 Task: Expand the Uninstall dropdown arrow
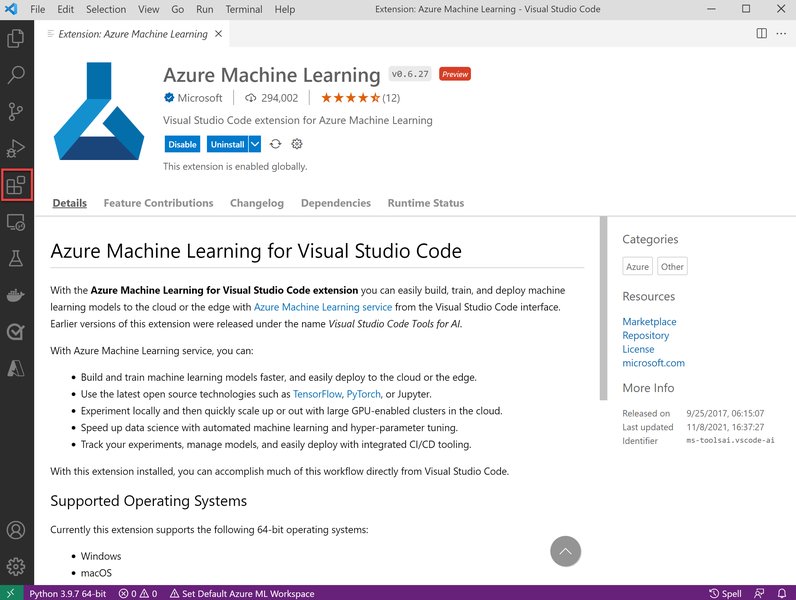[x=255, y=144]
